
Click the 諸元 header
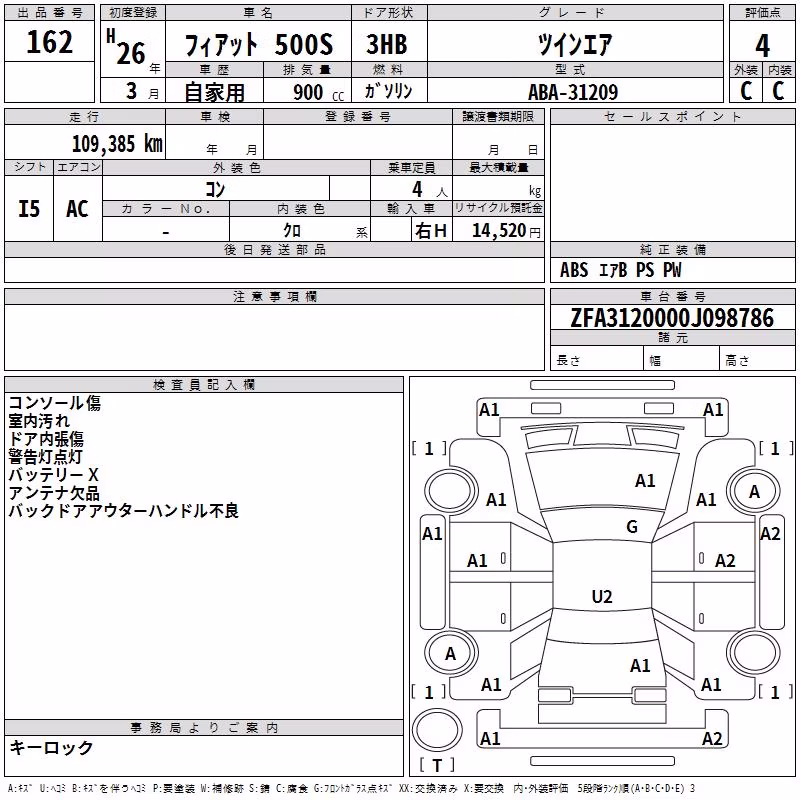click(x=672, y=338)
